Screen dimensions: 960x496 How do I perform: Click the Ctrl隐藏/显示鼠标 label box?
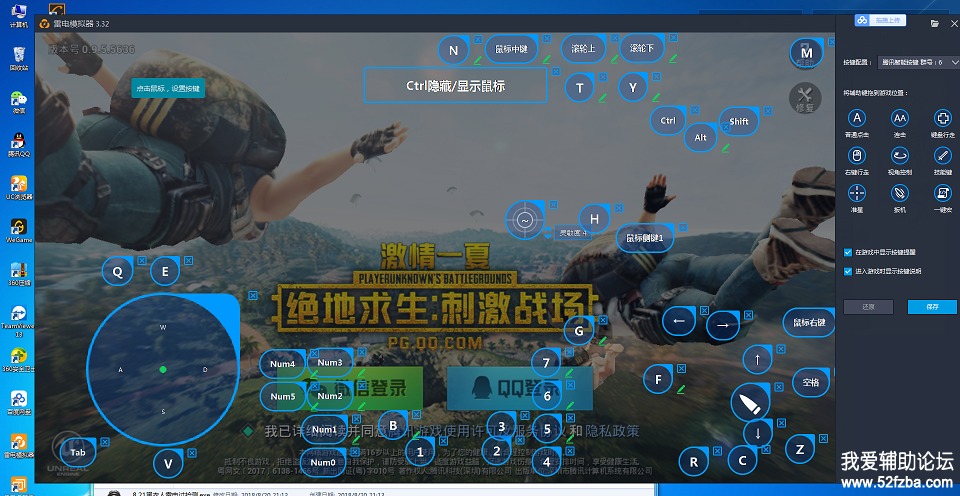[455, 85]
